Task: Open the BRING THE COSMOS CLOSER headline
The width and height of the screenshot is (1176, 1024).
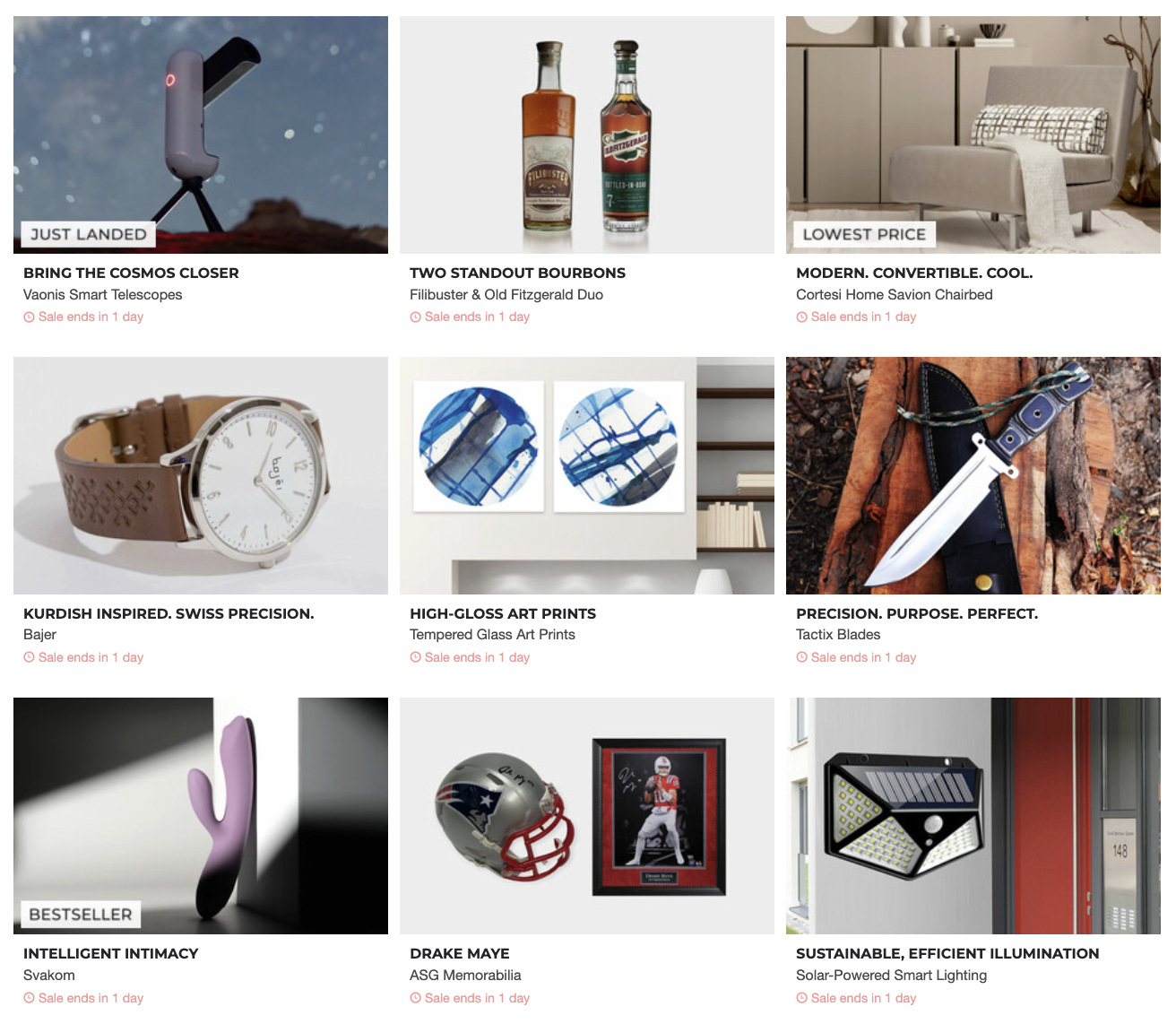Action: [x=131, y=273]
